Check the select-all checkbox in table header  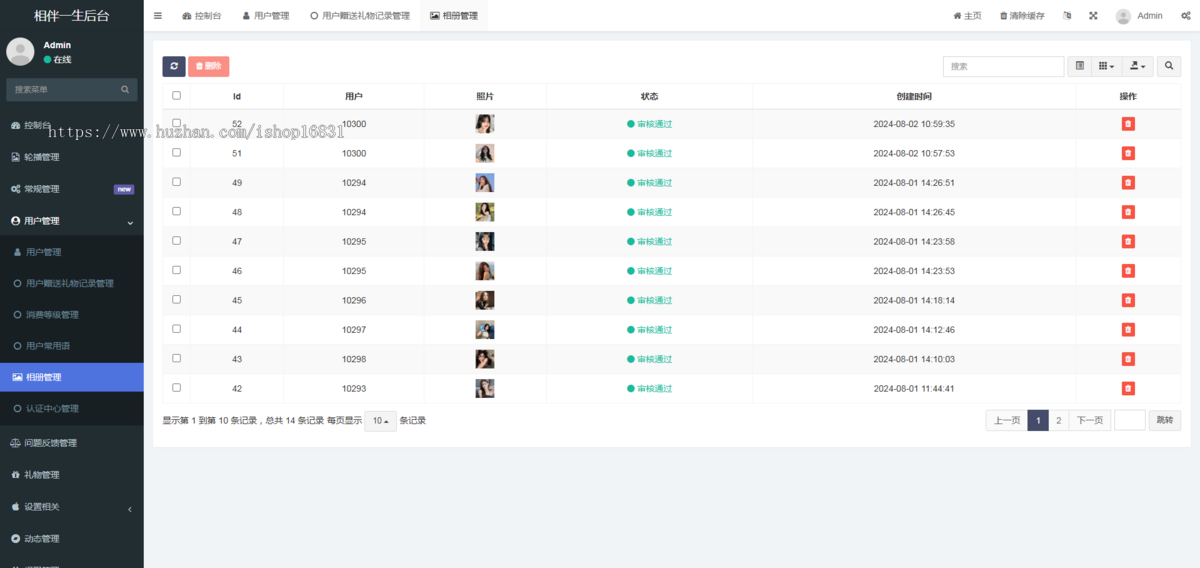(x=177, y=96)
